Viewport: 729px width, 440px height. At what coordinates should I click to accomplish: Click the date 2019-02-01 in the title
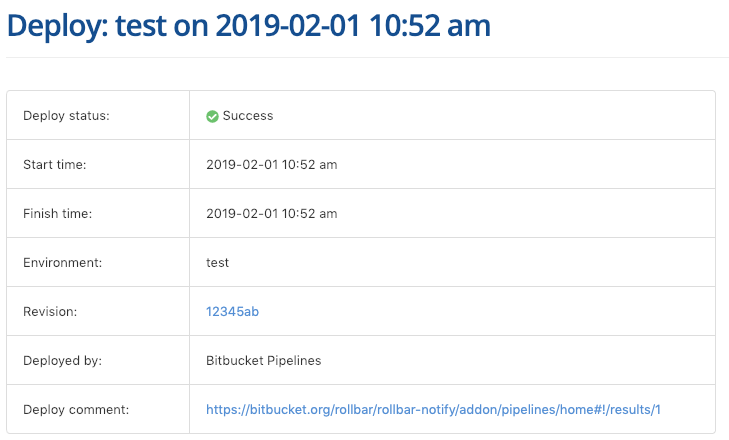pyautogui.click(x=288, y=26)
